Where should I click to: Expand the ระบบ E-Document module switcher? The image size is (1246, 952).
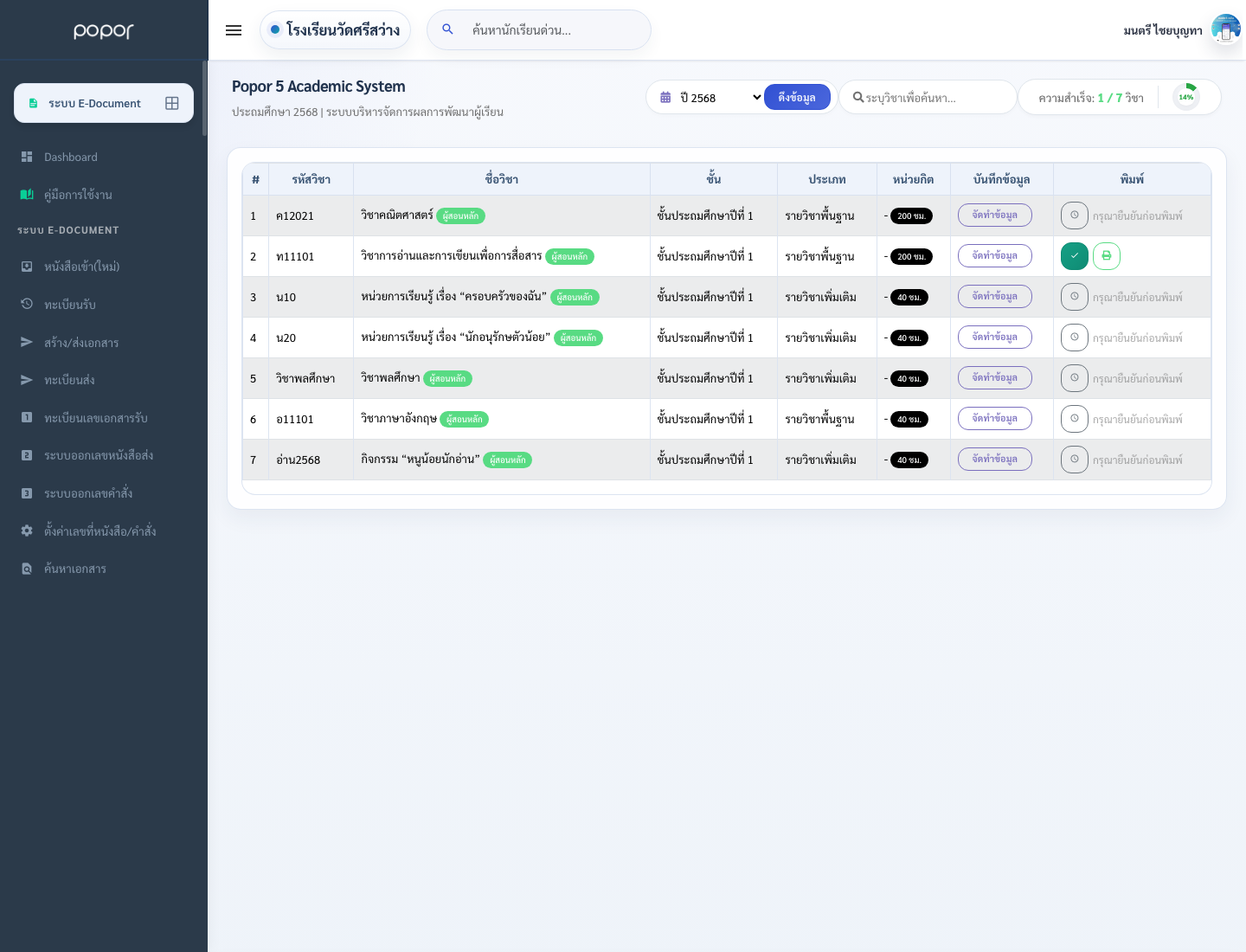[x=104, y=103]
